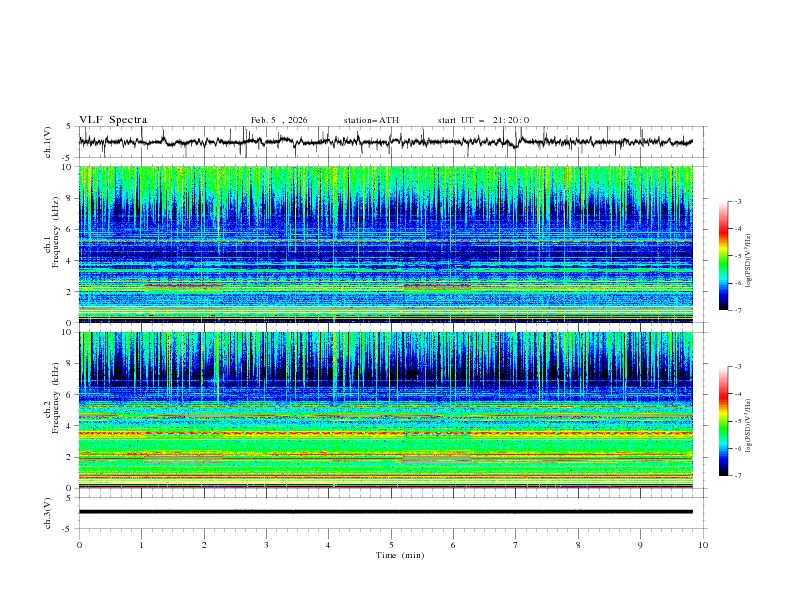Click the red-orange band near 3.5 kHz in ch.2

pos(385,433)
